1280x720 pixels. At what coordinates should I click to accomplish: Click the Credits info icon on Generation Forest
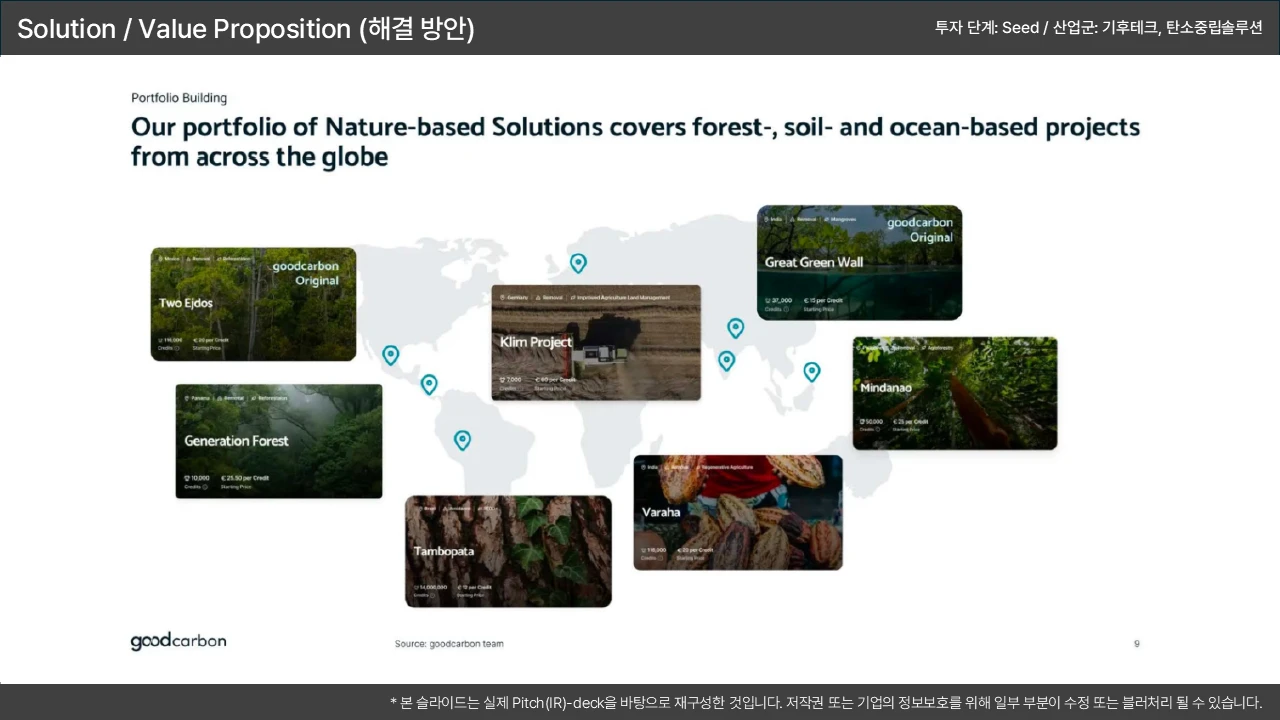pyautogui.click(x=205, y=487)
